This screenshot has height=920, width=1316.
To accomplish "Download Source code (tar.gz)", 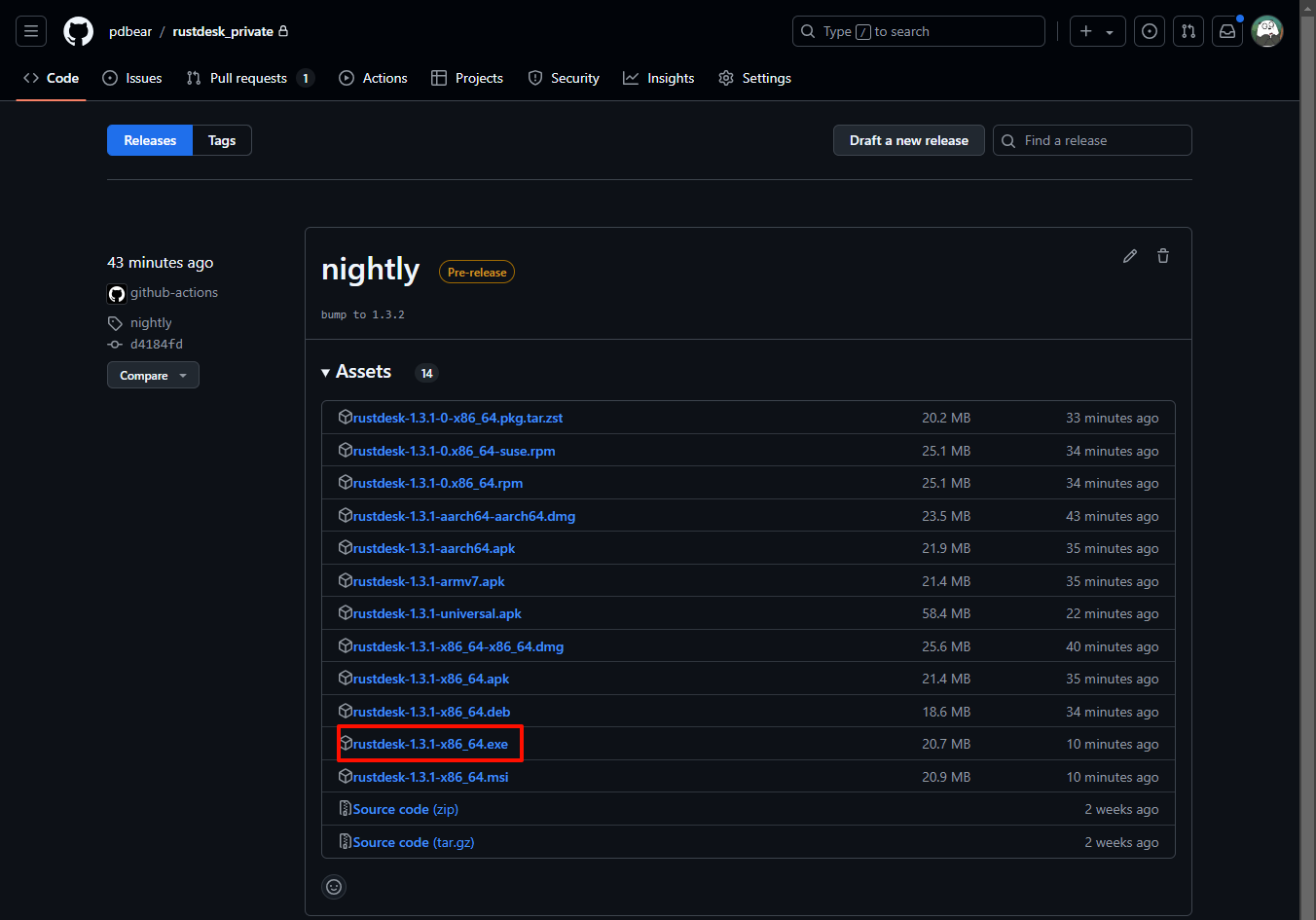I will (414, 842).
